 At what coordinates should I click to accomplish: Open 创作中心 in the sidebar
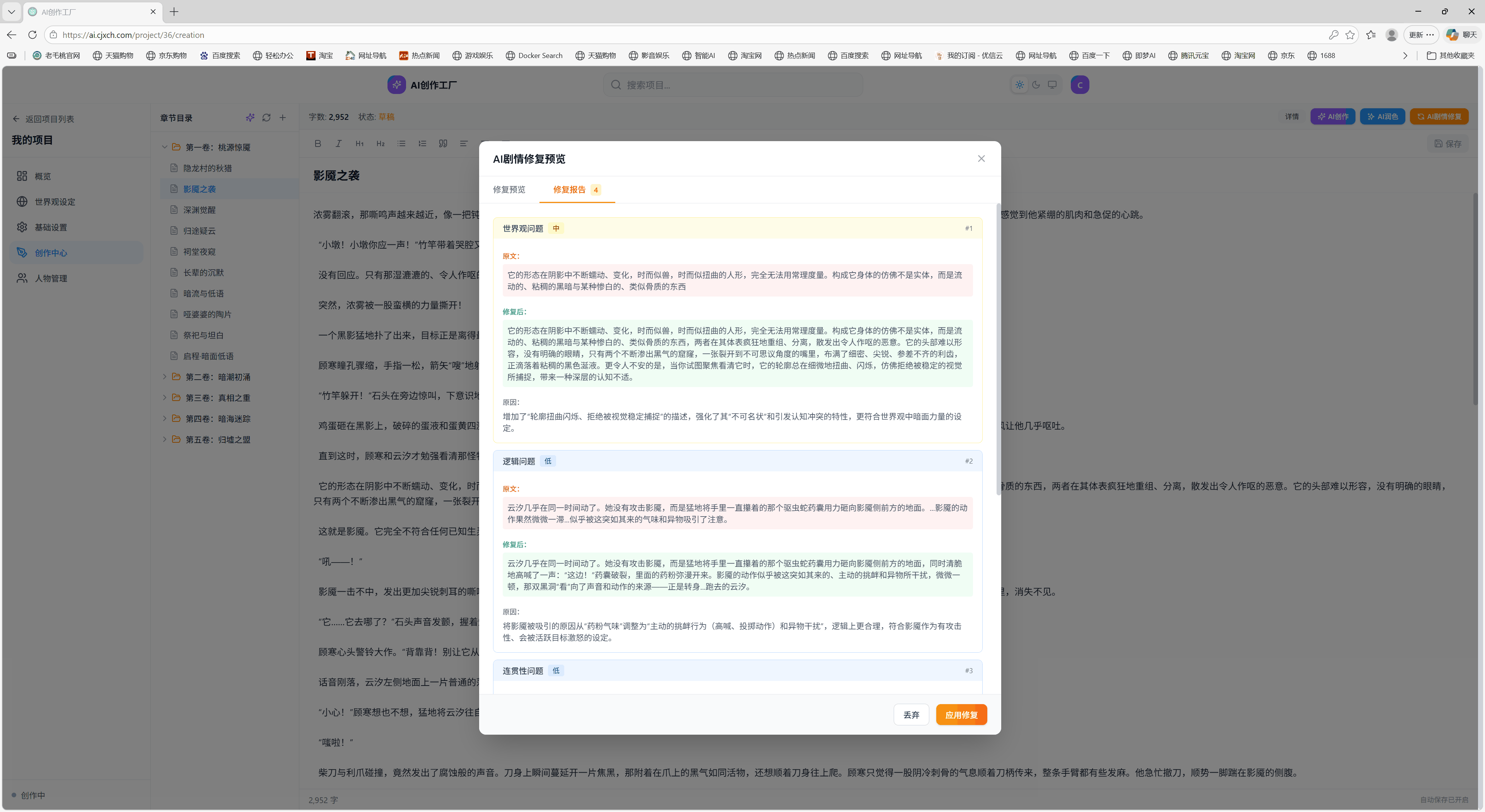(76, 252)
